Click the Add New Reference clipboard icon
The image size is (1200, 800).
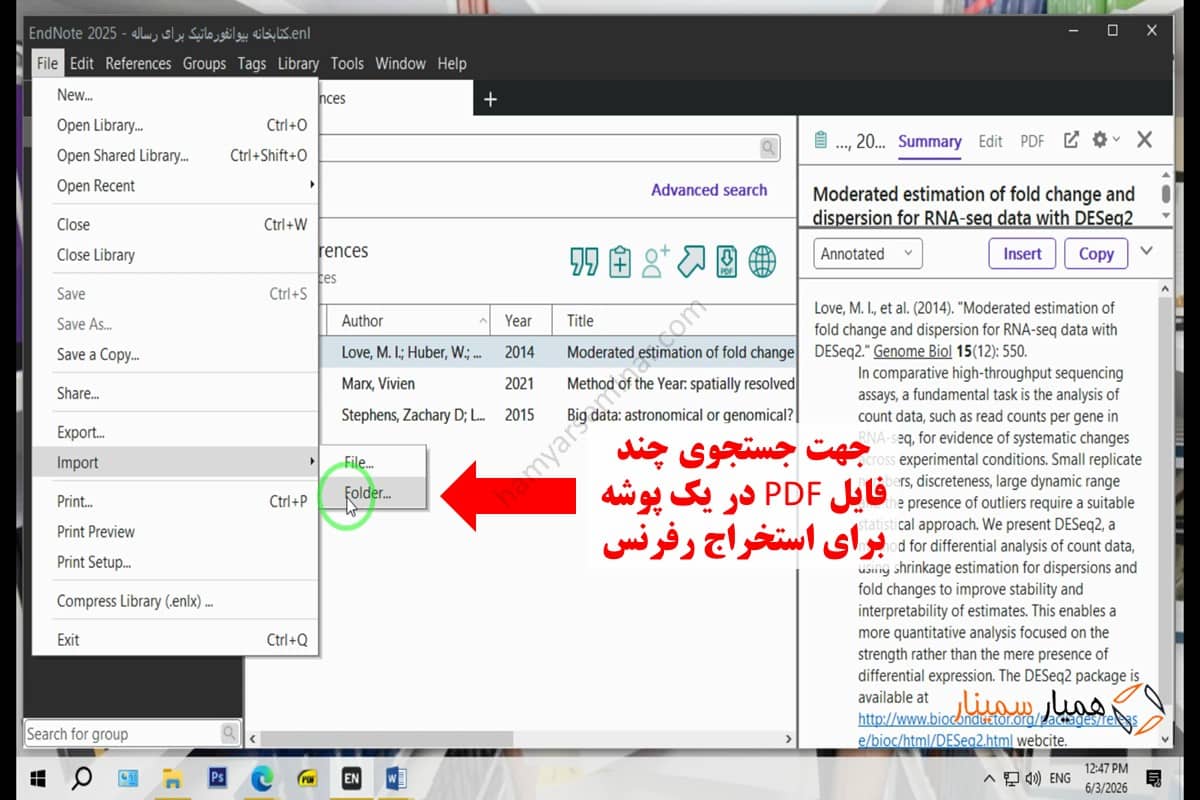[x=620, y=262]
